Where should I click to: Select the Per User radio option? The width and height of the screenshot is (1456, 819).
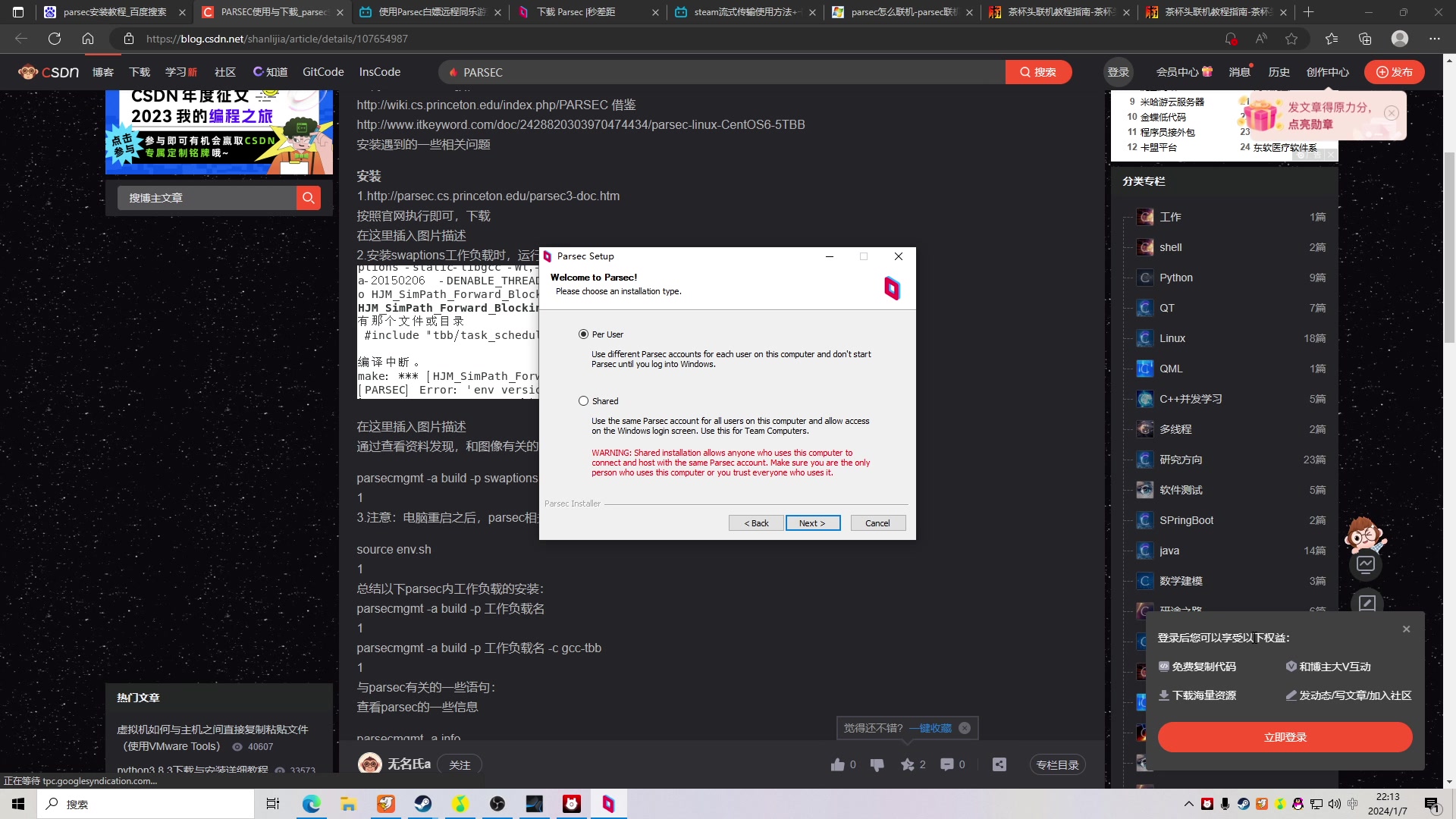pos(583,334)
